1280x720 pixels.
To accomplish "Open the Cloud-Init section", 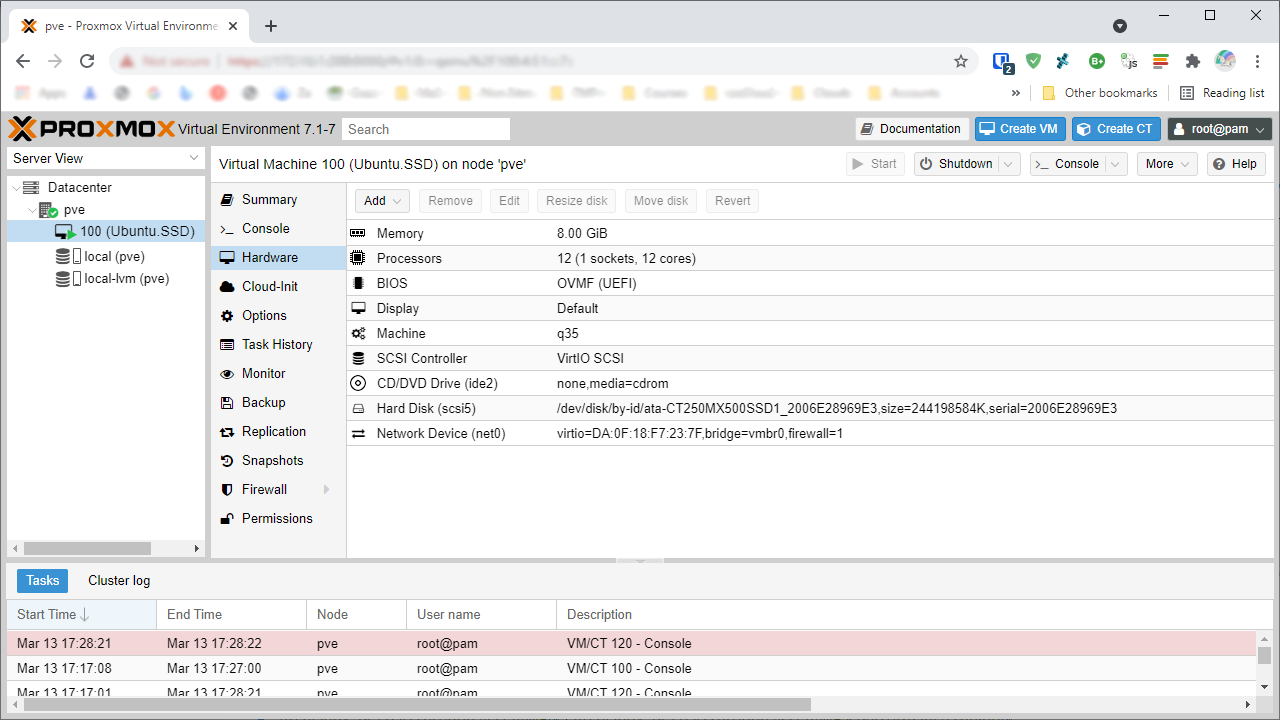I will coord(278,286).
